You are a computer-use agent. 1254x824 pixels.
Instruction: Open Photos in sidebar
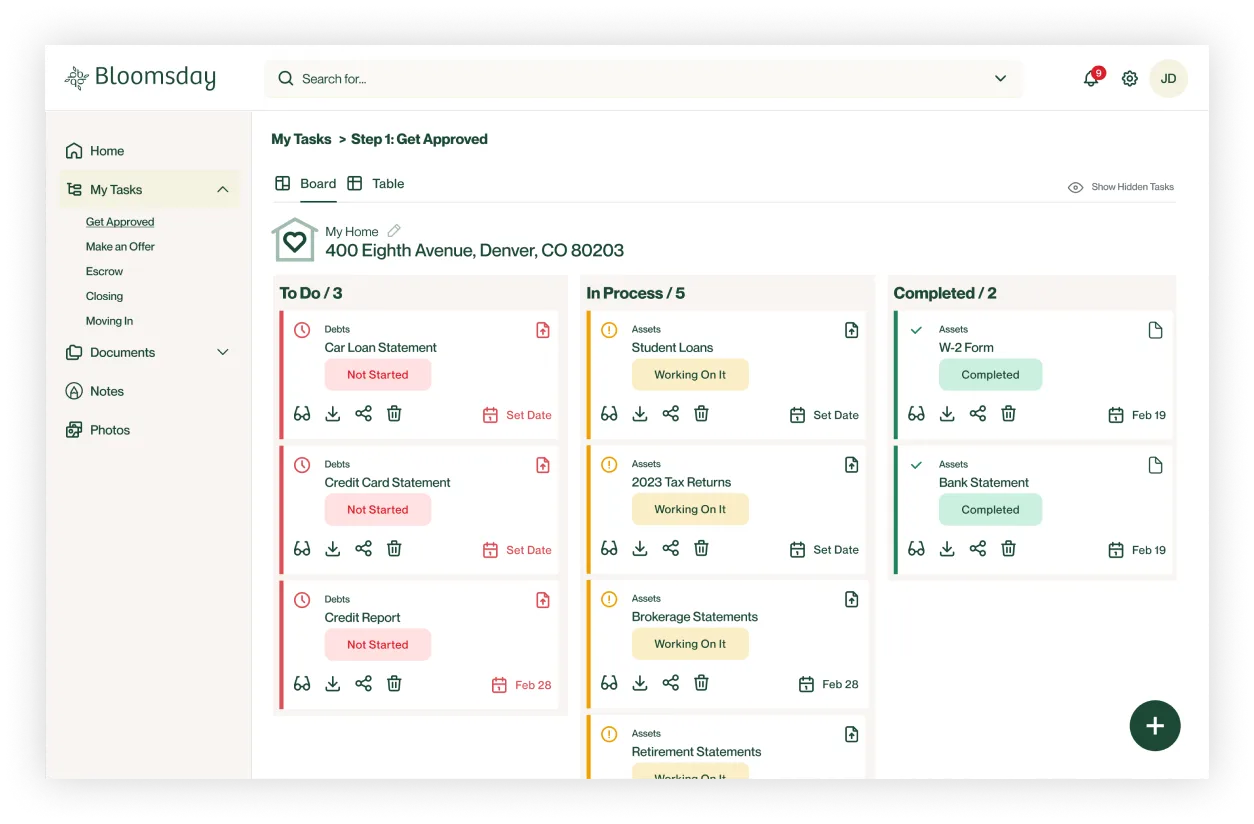pos(98,430)
